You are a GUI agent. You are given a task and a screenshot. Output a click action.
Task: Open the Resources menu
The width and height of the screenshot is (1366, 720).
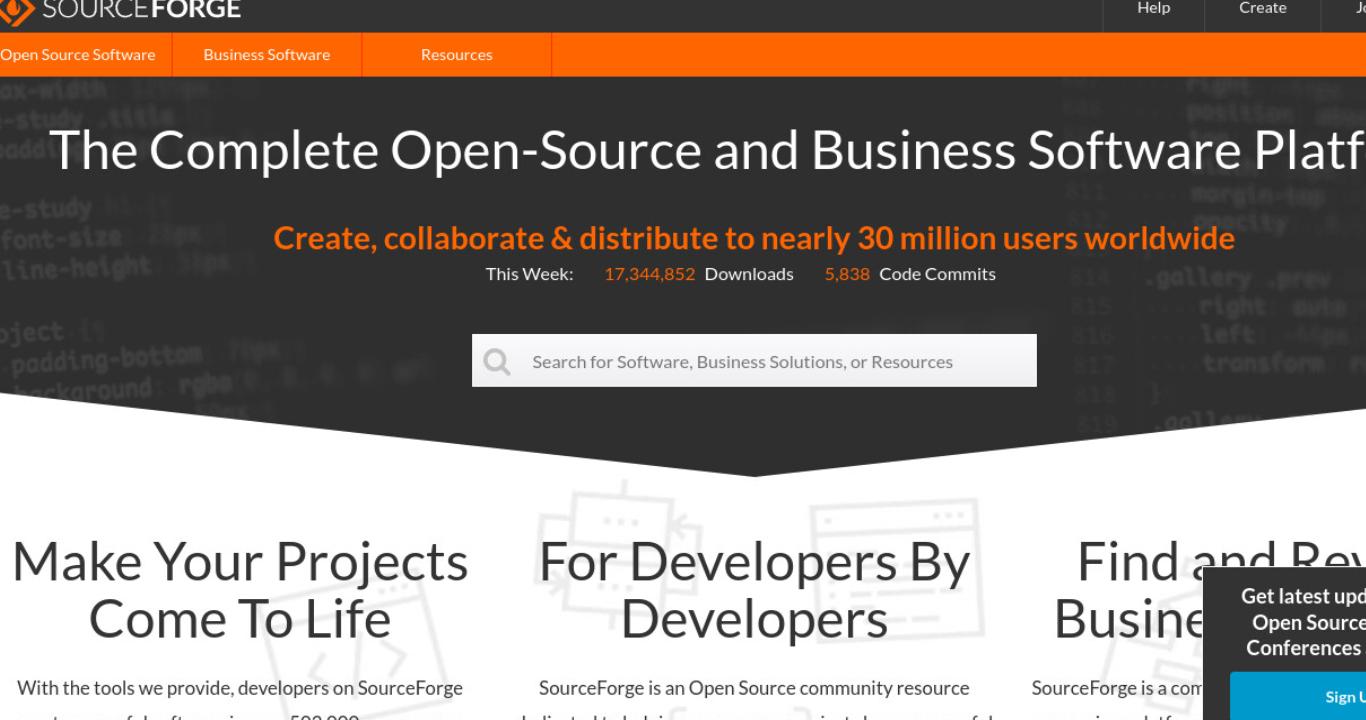[457, 55]
